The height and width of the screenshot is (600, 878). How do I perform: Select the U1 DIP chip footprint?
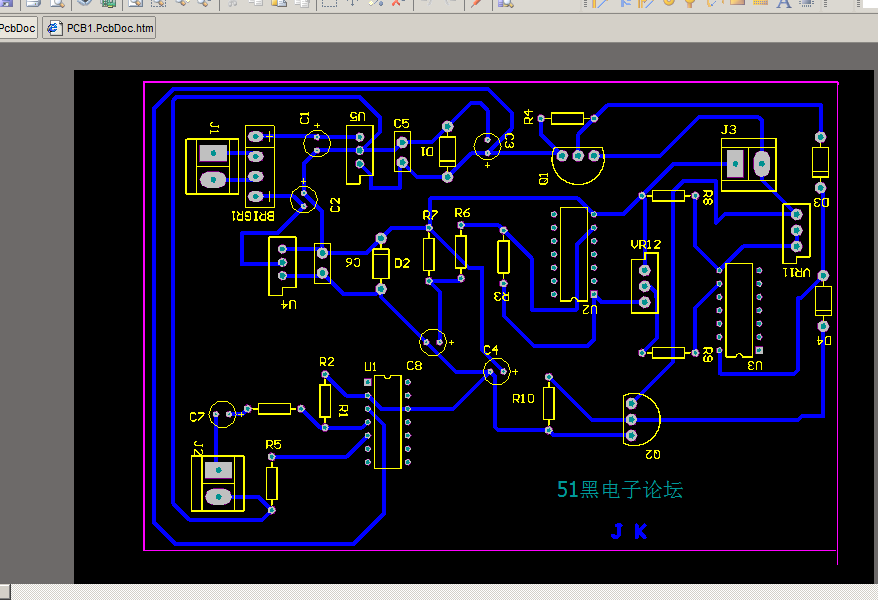(387, 422)
